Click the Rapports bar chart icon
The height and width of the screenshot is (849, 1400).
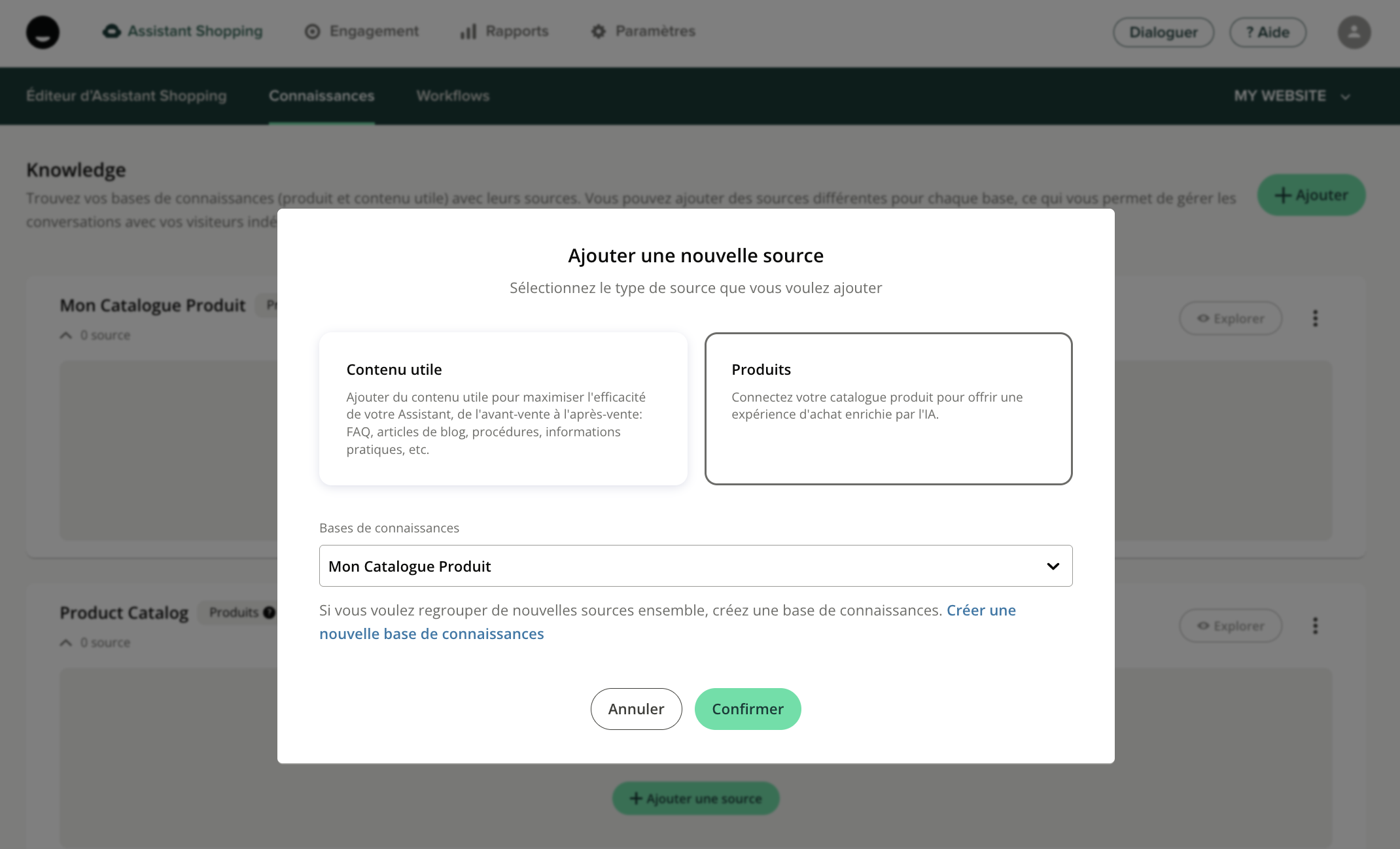point(468,31)
